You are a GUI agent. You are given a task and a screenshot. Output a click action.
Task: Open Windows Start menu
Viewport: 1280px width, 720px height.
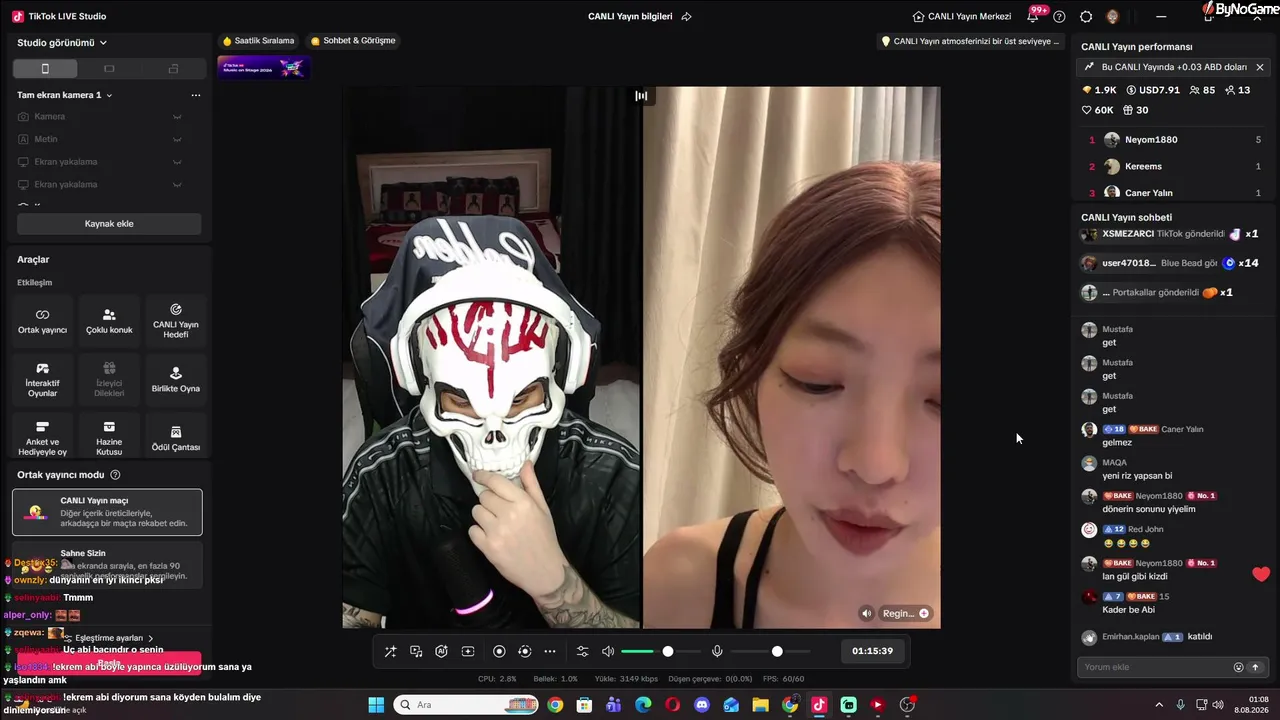(376, 705)
